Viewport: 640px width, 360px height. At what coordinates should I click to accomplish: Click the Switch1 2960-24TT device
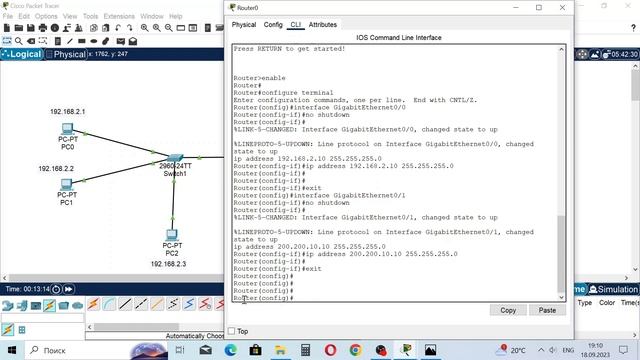tap(175, 158)
